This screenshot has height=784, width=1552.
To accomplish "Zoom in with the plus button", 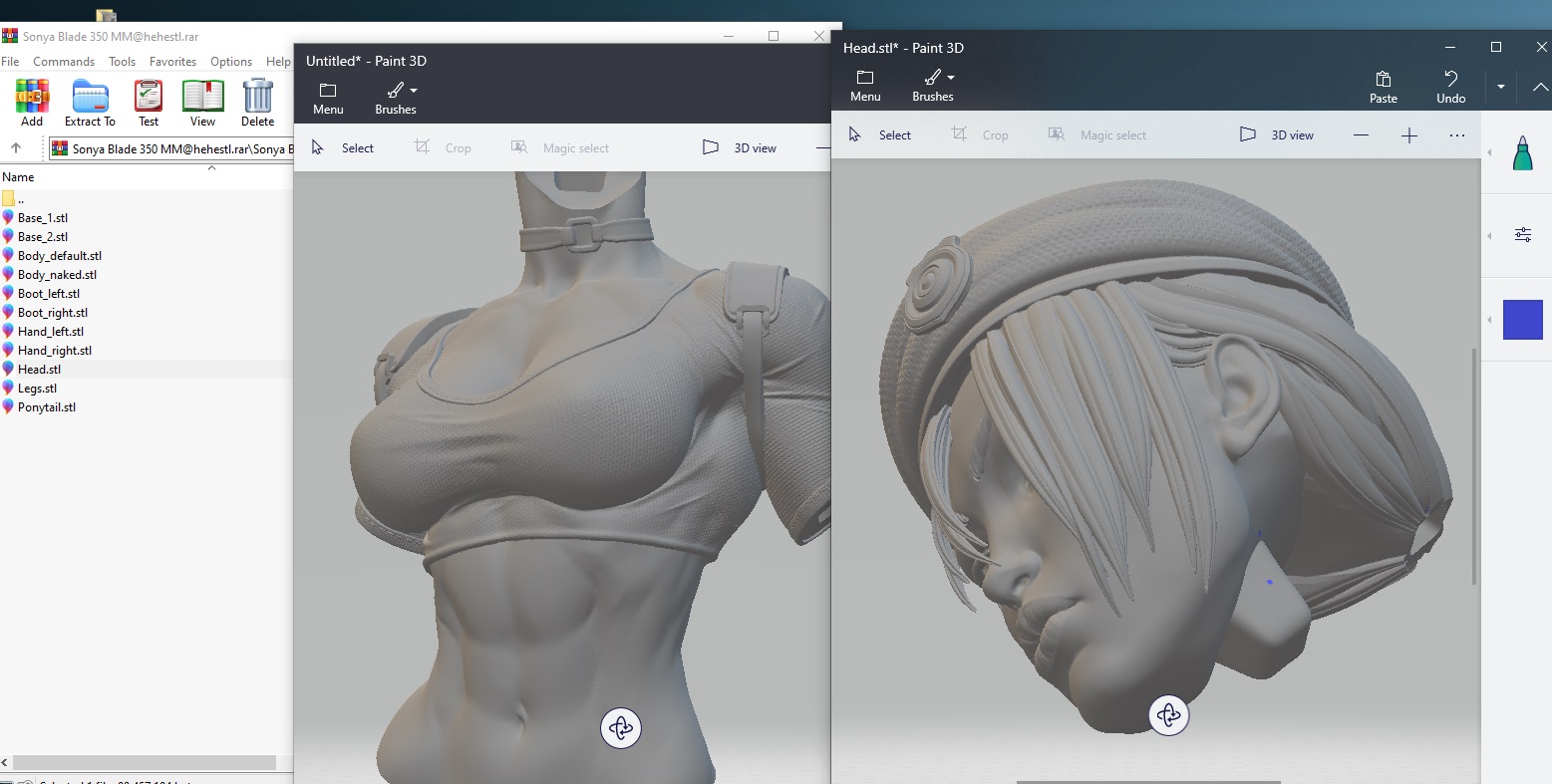I will (x=1409, y=135).
